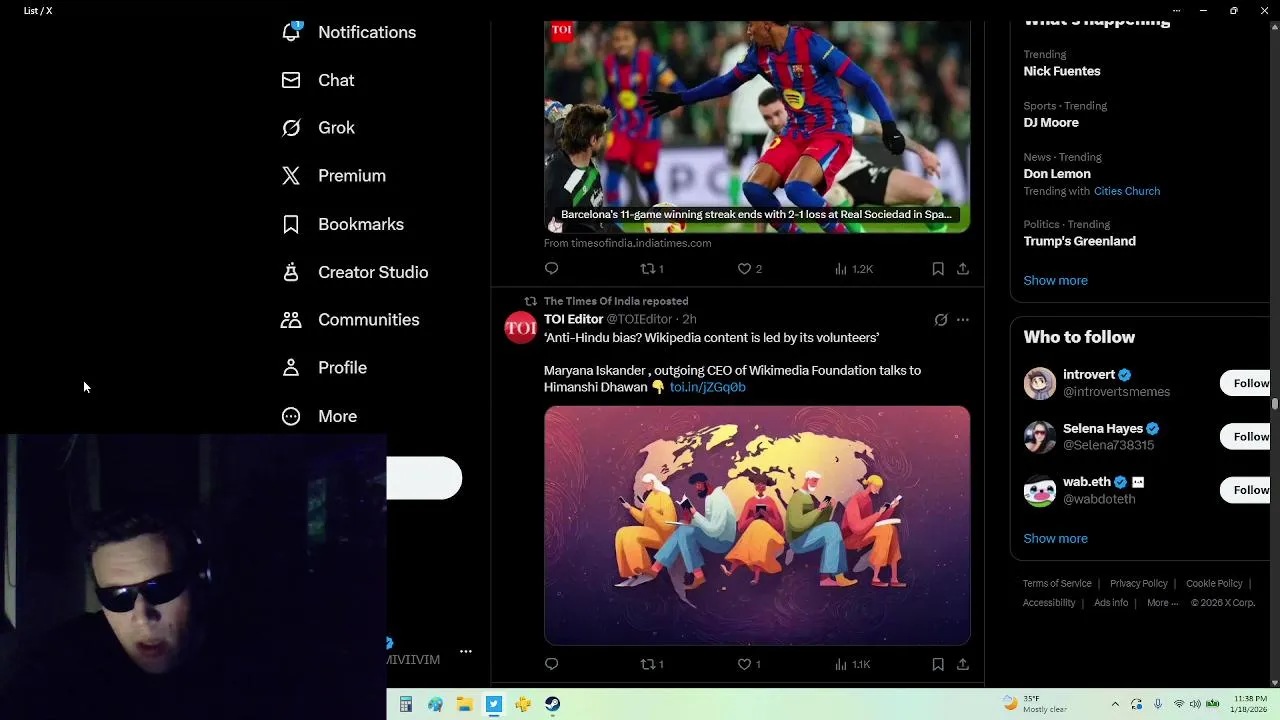Open Privacy Policy link
This screenshot has height=720, width=1280.
[1139, 583]
